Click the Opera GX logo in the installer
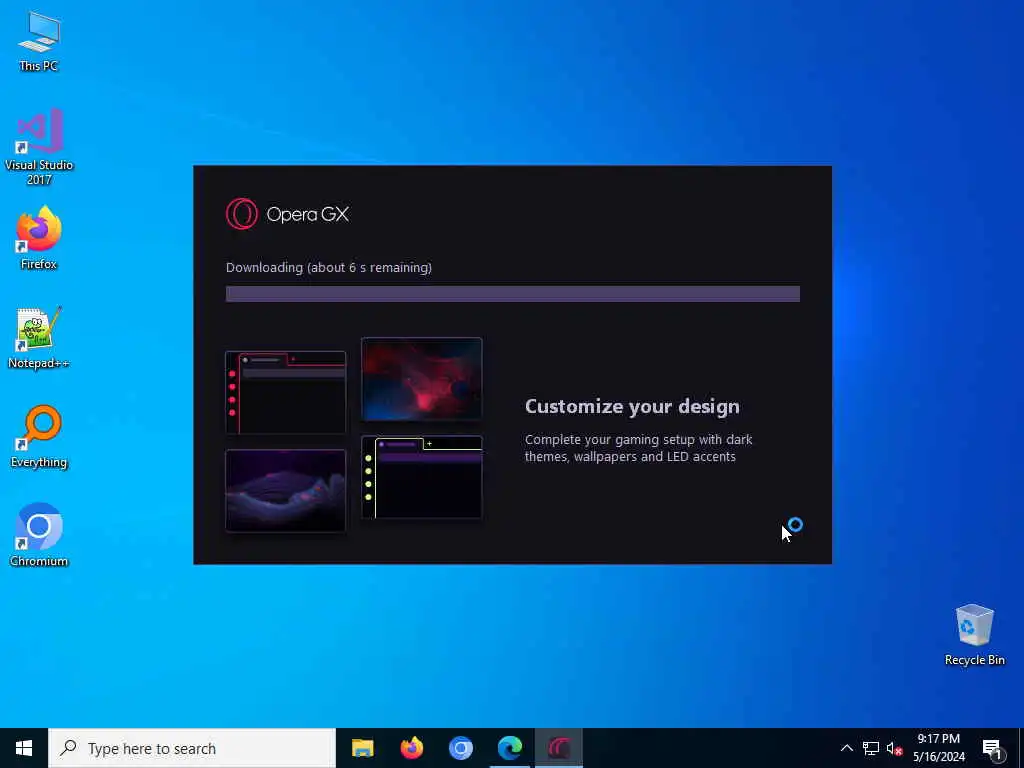Image resolution: width=1024 pixels, height=768 pixels. [x=287, y=214]
